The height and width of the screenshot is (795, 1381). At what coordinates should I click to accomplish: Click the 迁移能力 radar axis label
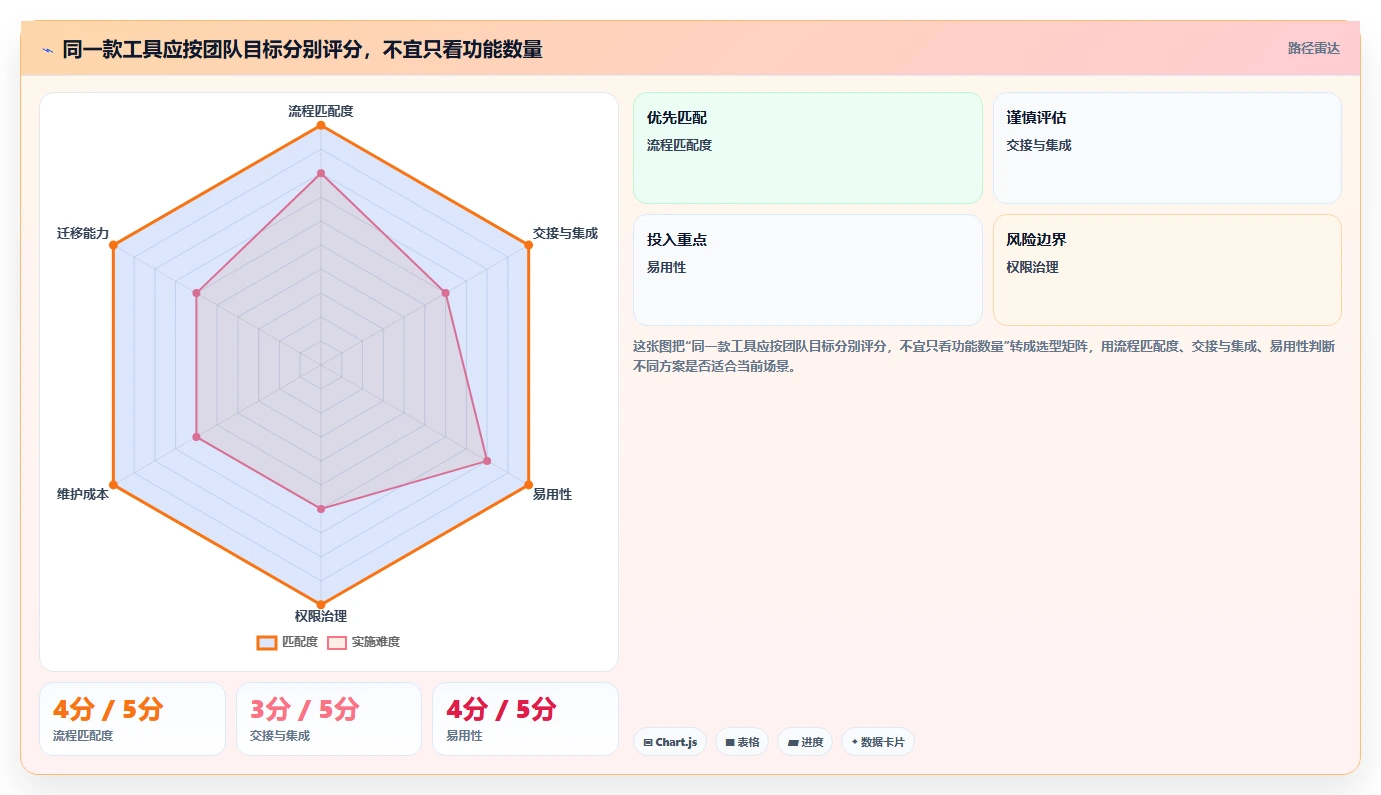83,233
